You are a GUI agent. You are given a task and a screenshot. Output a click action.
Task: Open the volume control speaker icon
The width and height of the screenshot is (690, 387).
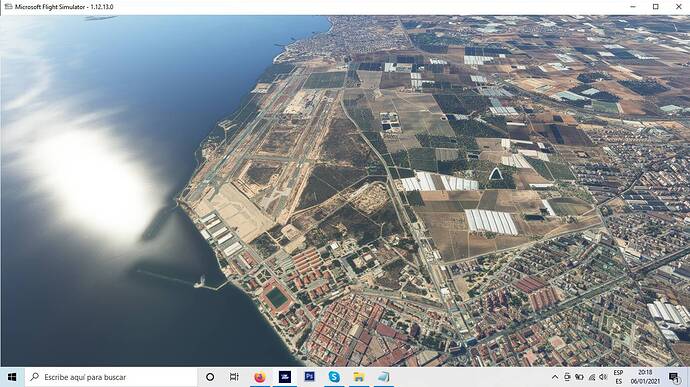[x=603, y=377]
